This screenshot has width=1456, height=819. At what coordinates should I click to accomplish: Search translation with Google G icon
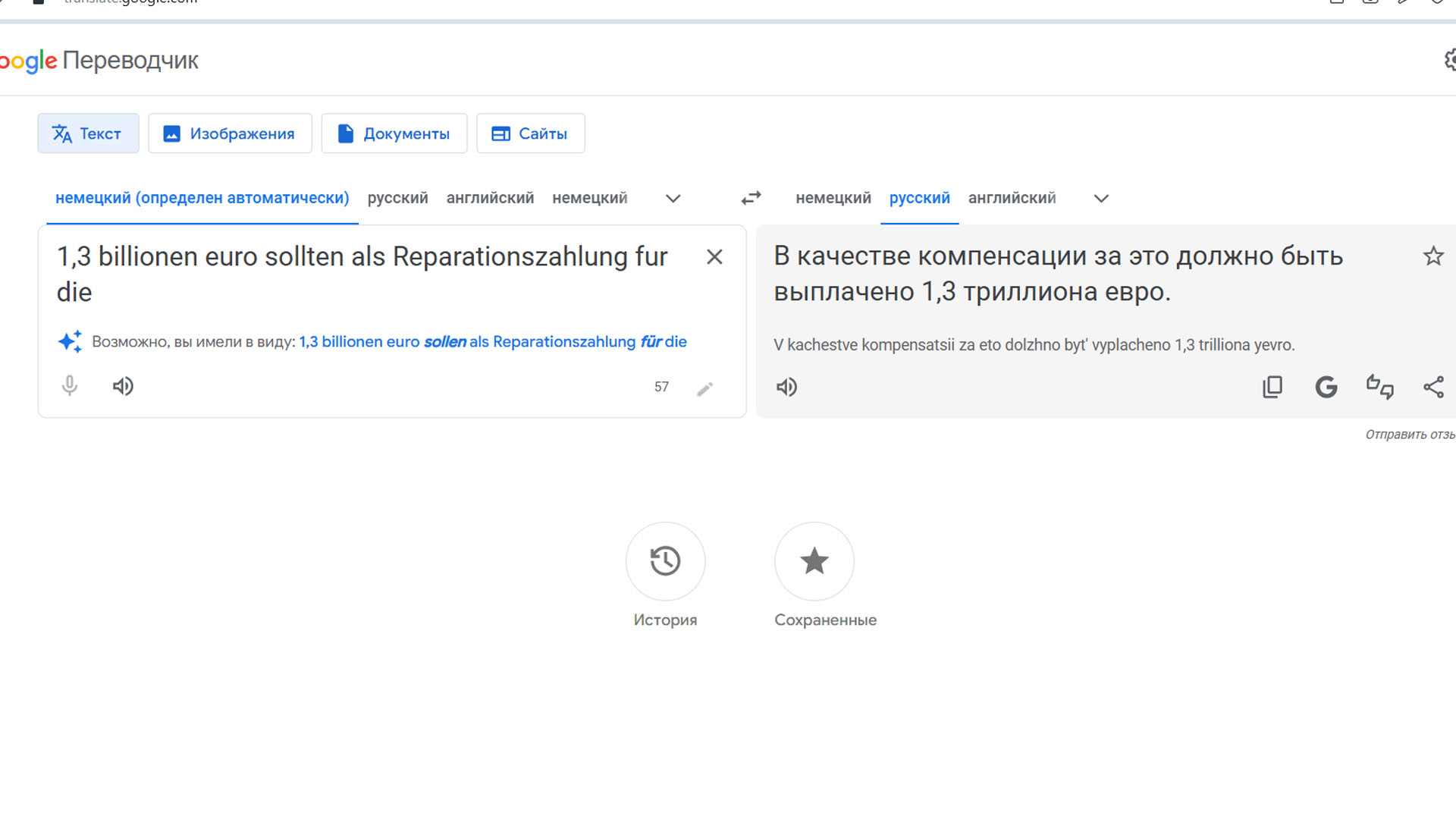click(1326, 387)
